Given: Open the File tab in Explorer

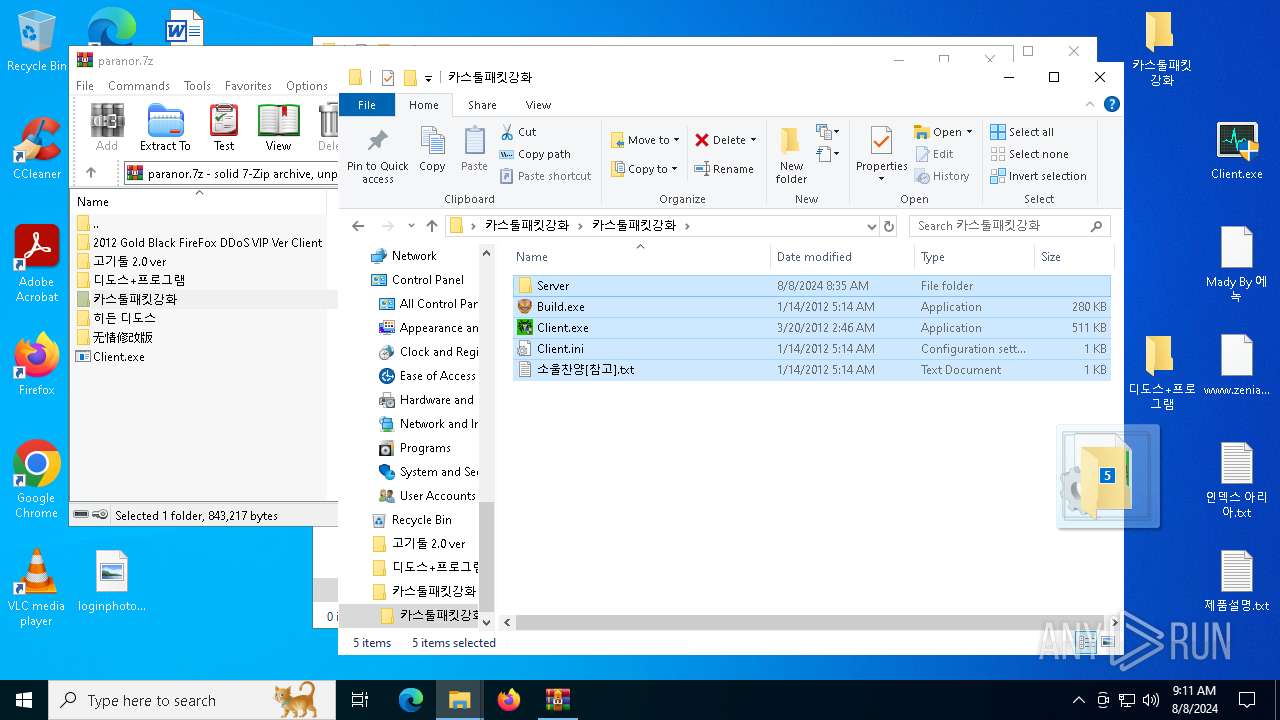Looking at the screenshot, I should point(367,105).
